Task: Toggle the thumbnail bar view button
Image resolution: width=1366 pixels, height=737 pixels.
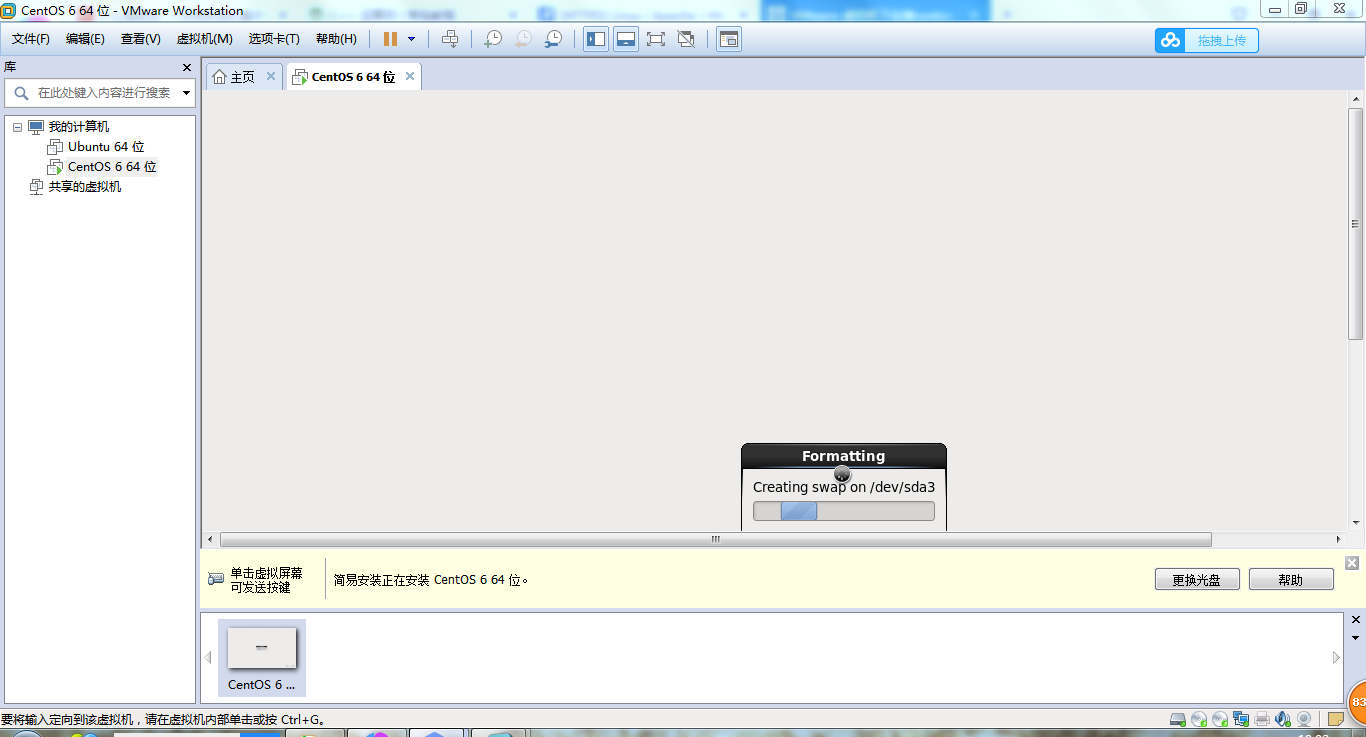Action: click(626, 39)
